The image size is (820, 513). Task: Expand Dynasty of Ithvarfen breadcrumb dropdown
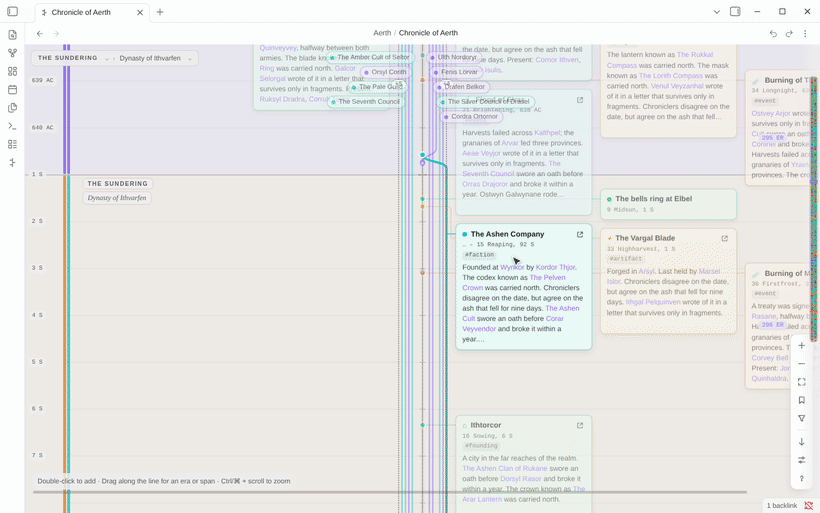point(190,59)
